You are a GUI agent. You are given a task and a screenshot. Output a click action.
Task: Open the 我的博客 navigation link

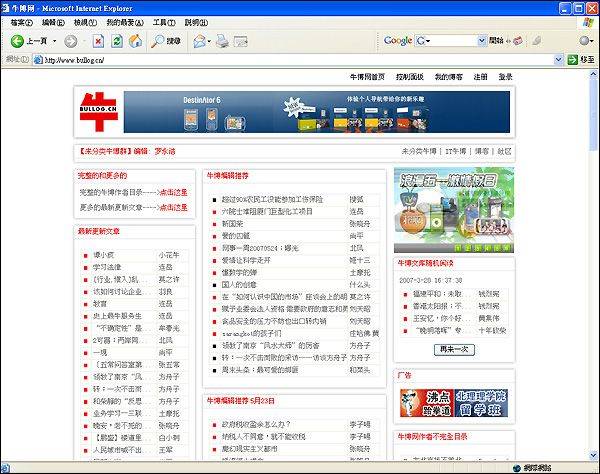[448, 77]
